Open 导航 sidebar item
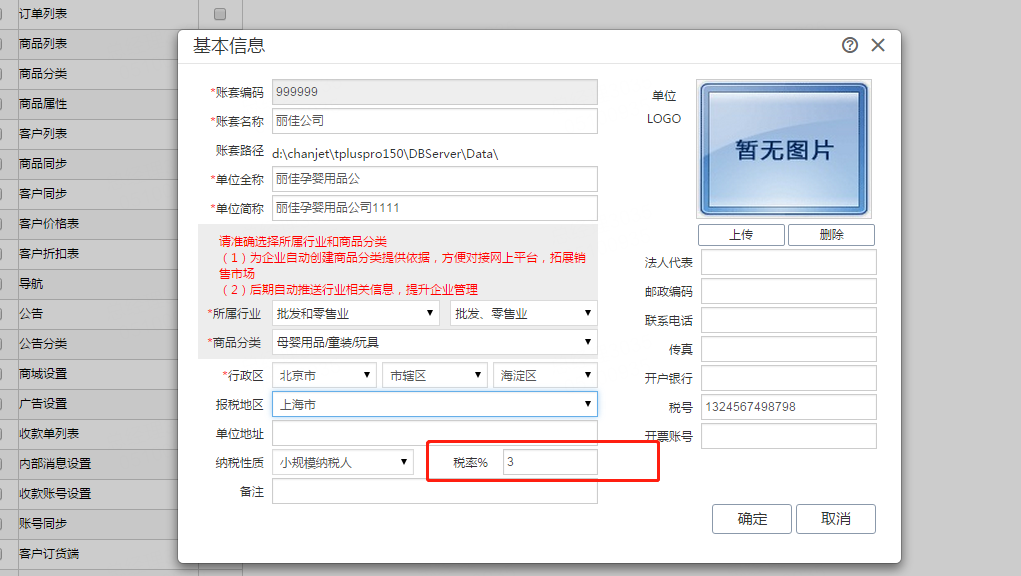1021x576 pixels. tap(31, 283)
